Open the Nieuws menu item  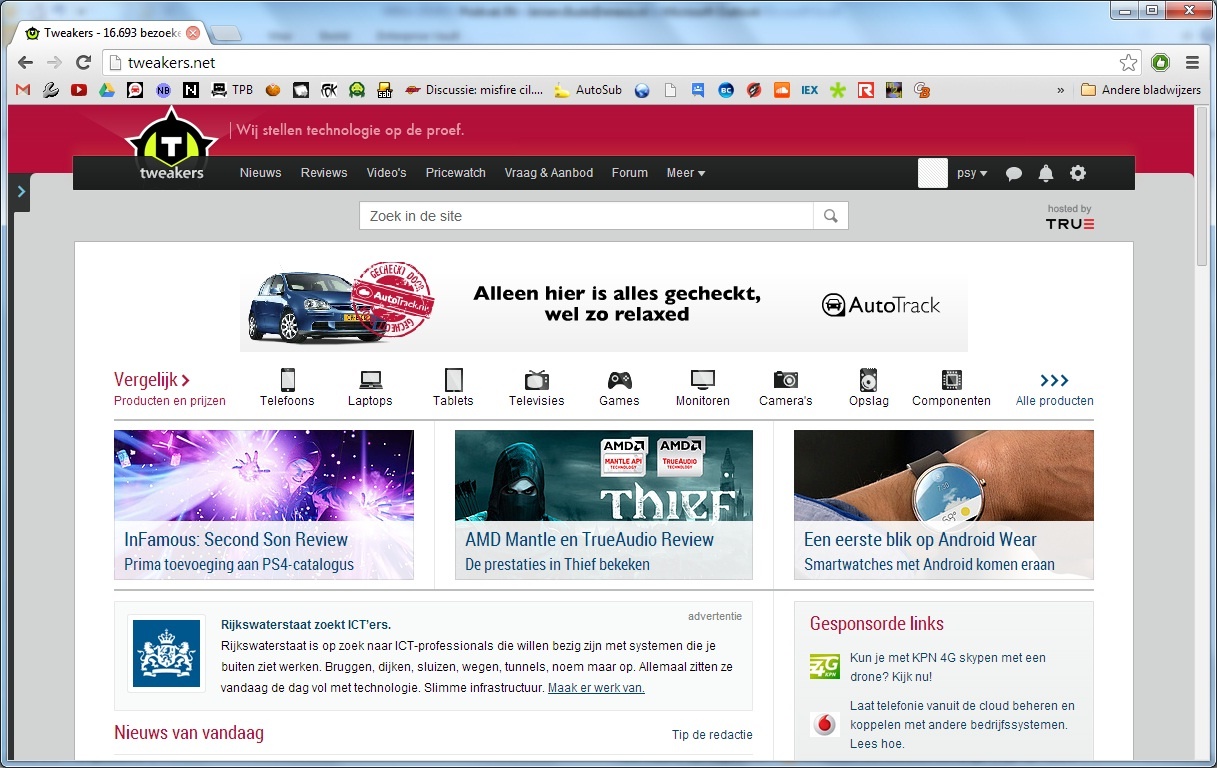pos(261,173)
